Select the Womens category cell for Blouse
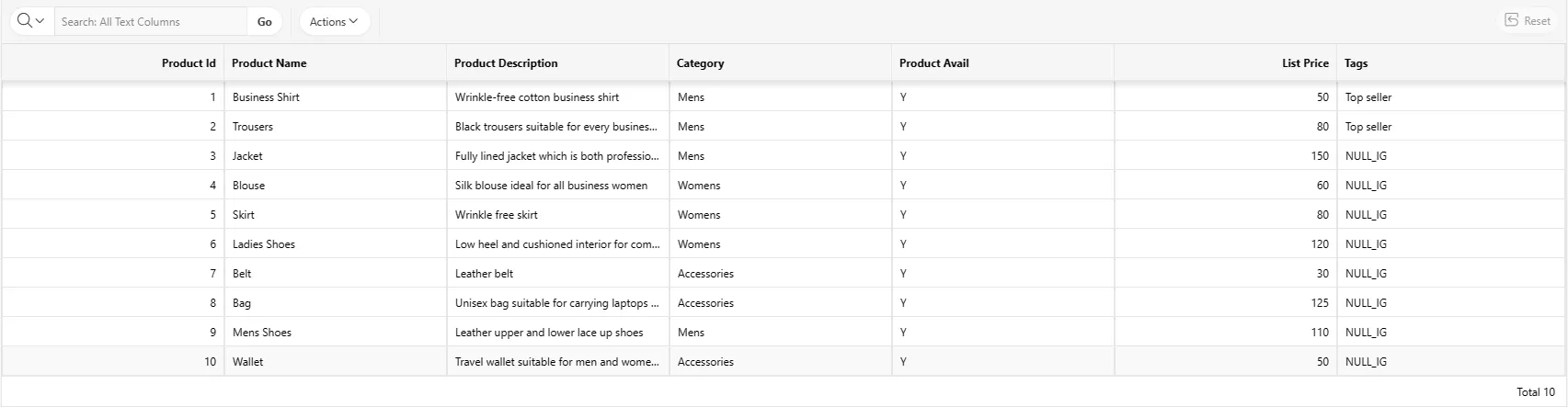The image size is (1568, 407). tap(781, 185)
